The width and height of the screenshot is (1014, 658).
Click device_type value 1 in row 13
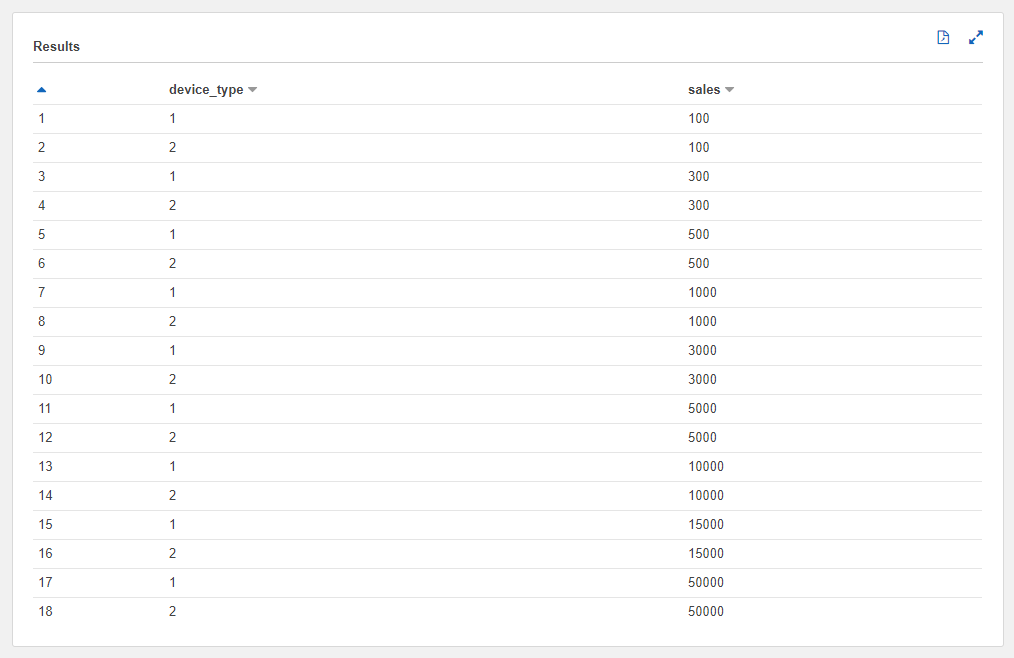(x=173, y=466)
